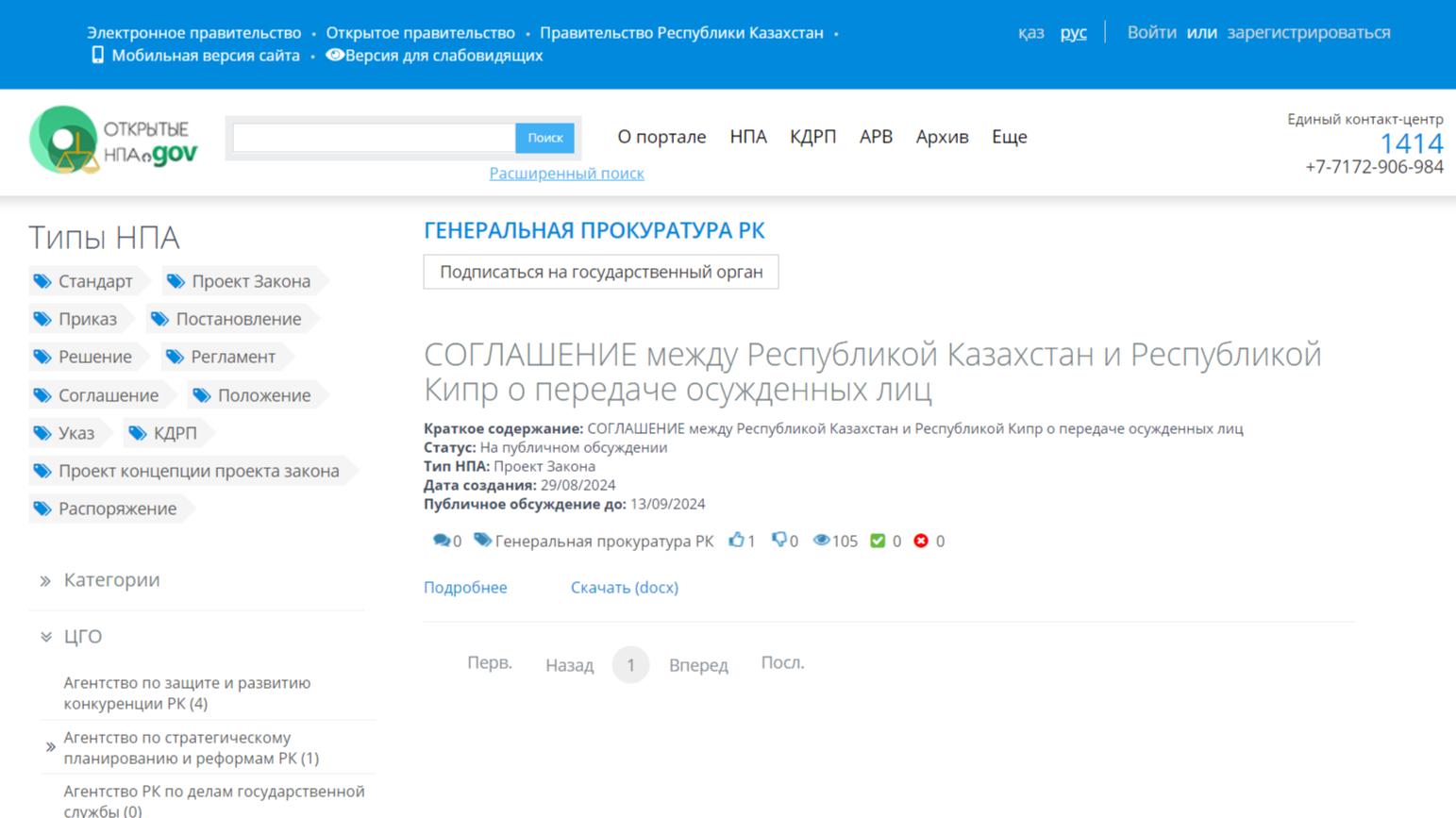Click the eye views counter icon
This screenshot has width=1456, height=818.
821,540
